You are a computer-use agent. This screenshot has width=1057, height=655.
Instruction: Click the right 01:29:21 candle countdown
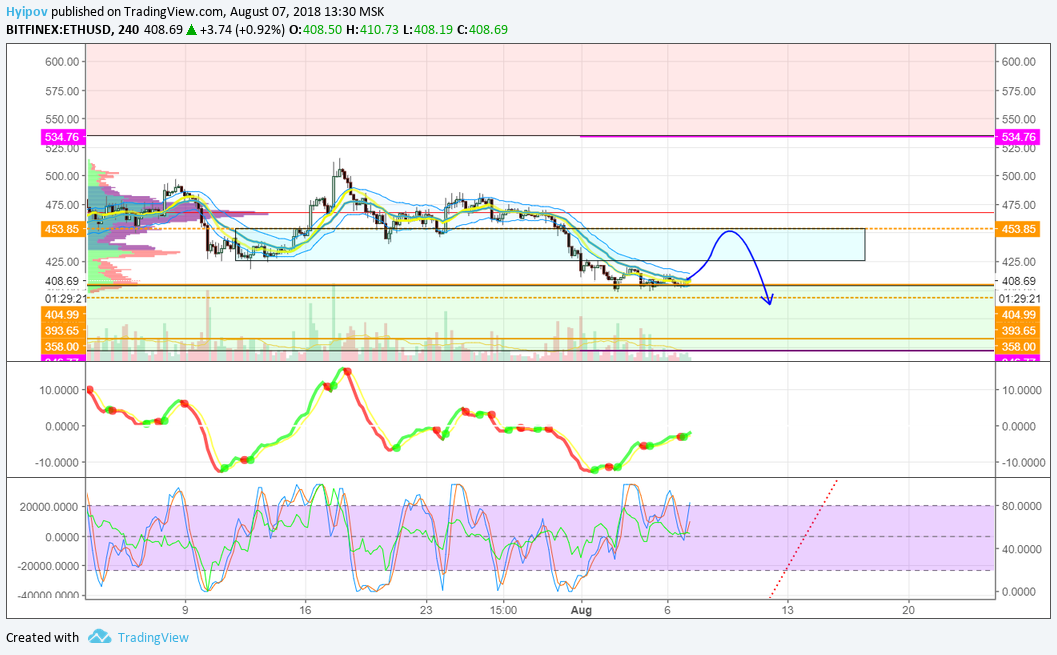click(x=1019, y=299)
